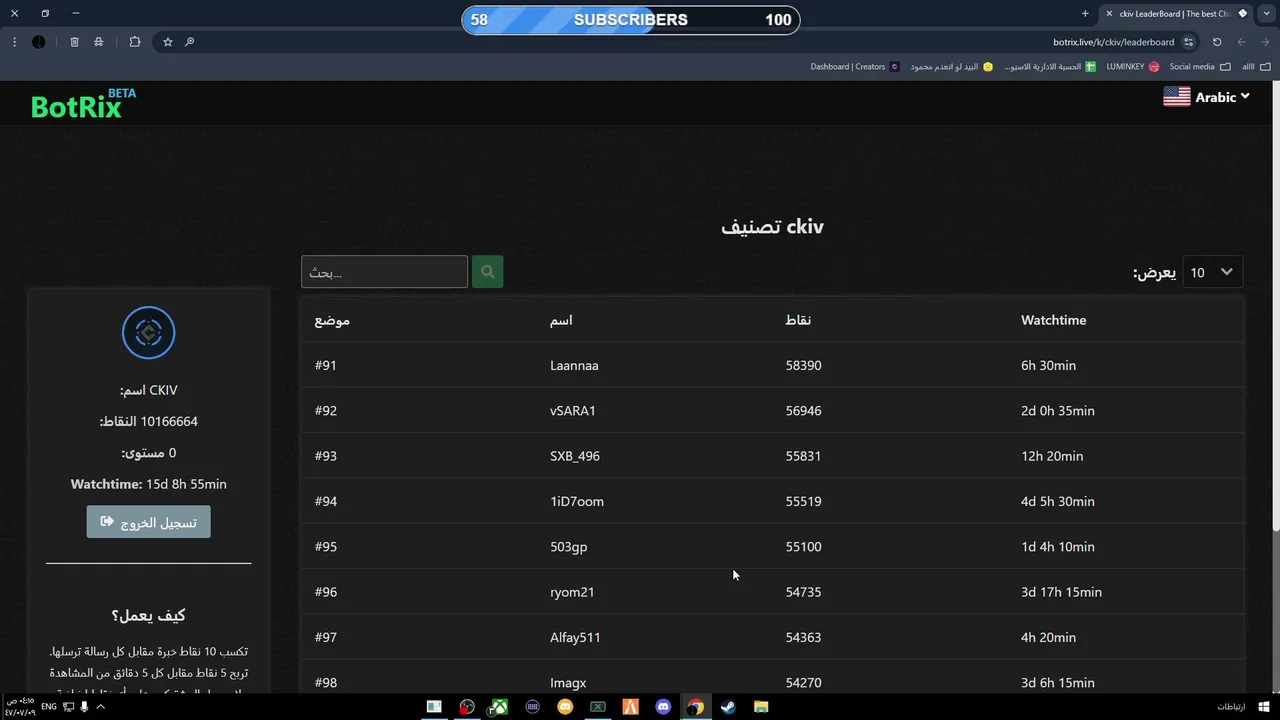Click the نقاط points column header
The width and height of the screenshot is (1280, 720).
tap(798, 320)
